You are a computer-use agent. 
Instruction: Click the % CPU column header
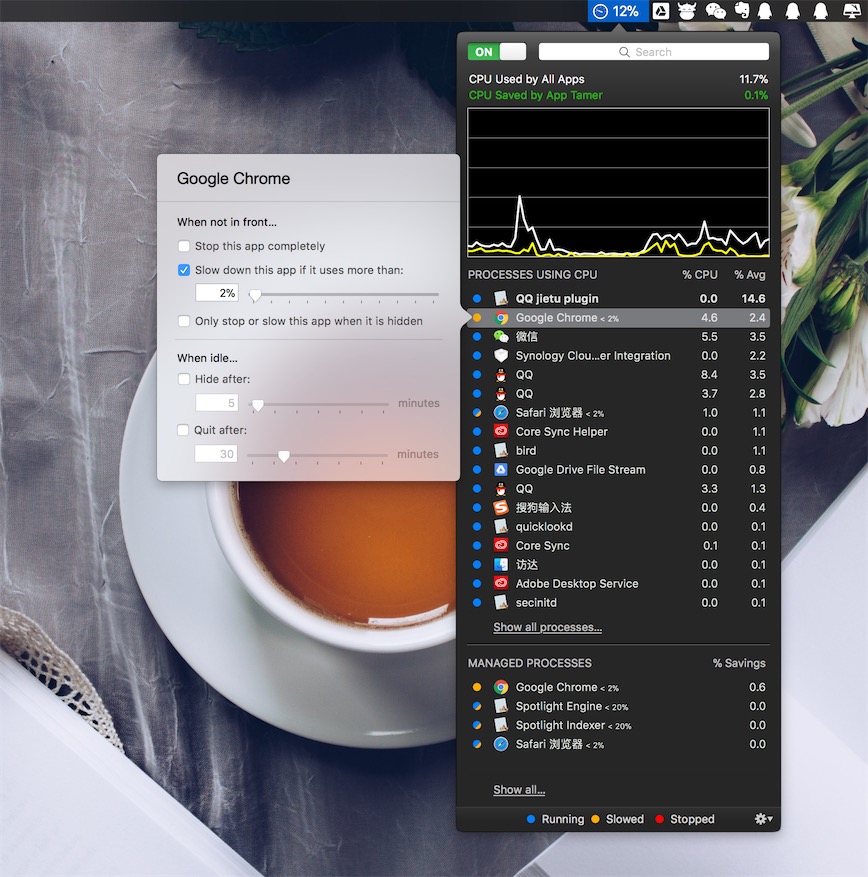(x=700, y=275)
